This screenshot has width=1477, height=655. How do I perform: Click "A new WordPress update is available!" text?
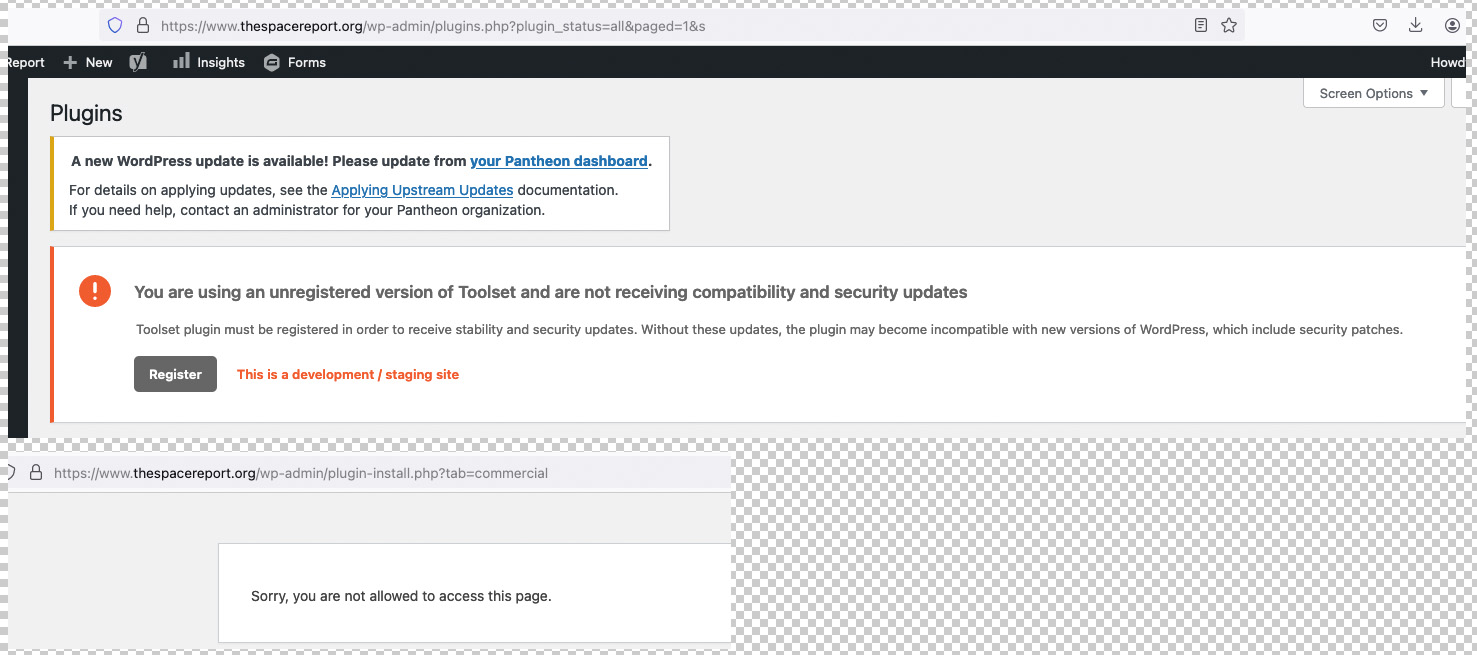[199, 161]
